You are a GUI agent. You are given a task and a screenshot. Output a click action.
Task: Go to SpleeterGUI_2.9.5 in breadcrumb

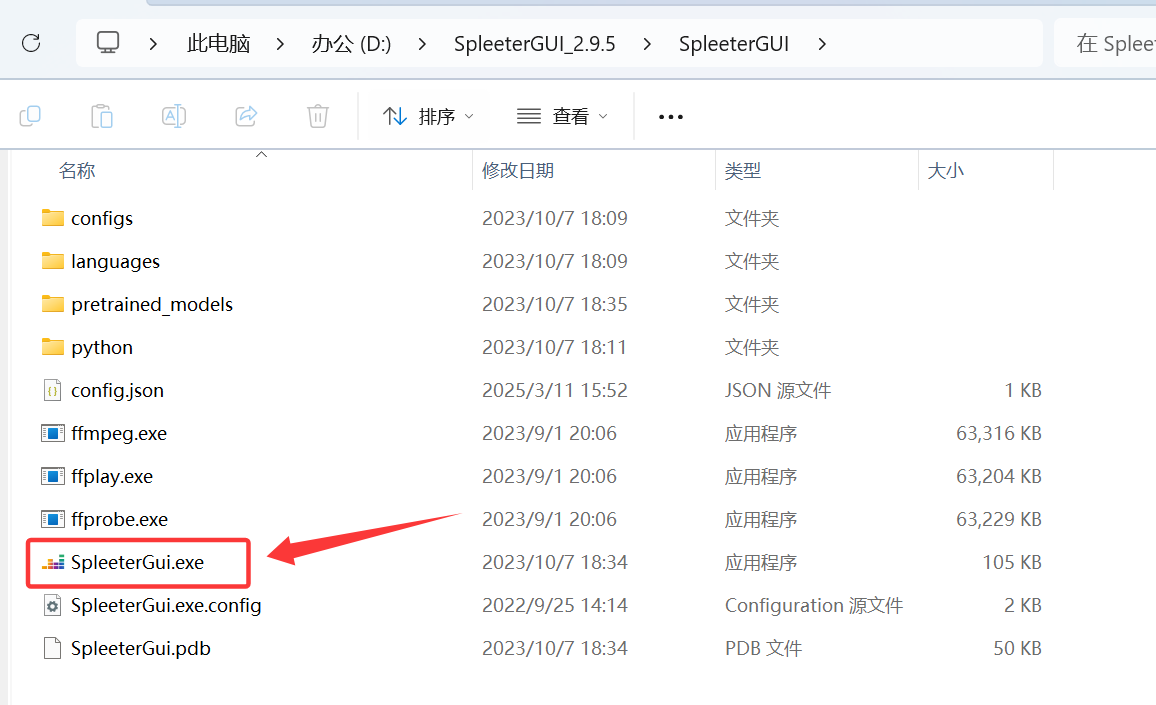pos(535,44)
